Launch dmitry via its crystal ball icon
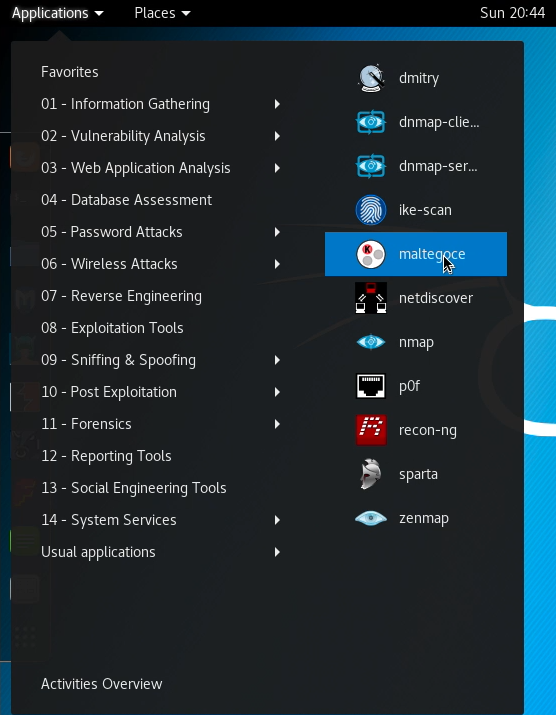Screen dimensions: 556x715 coord(371,78)
